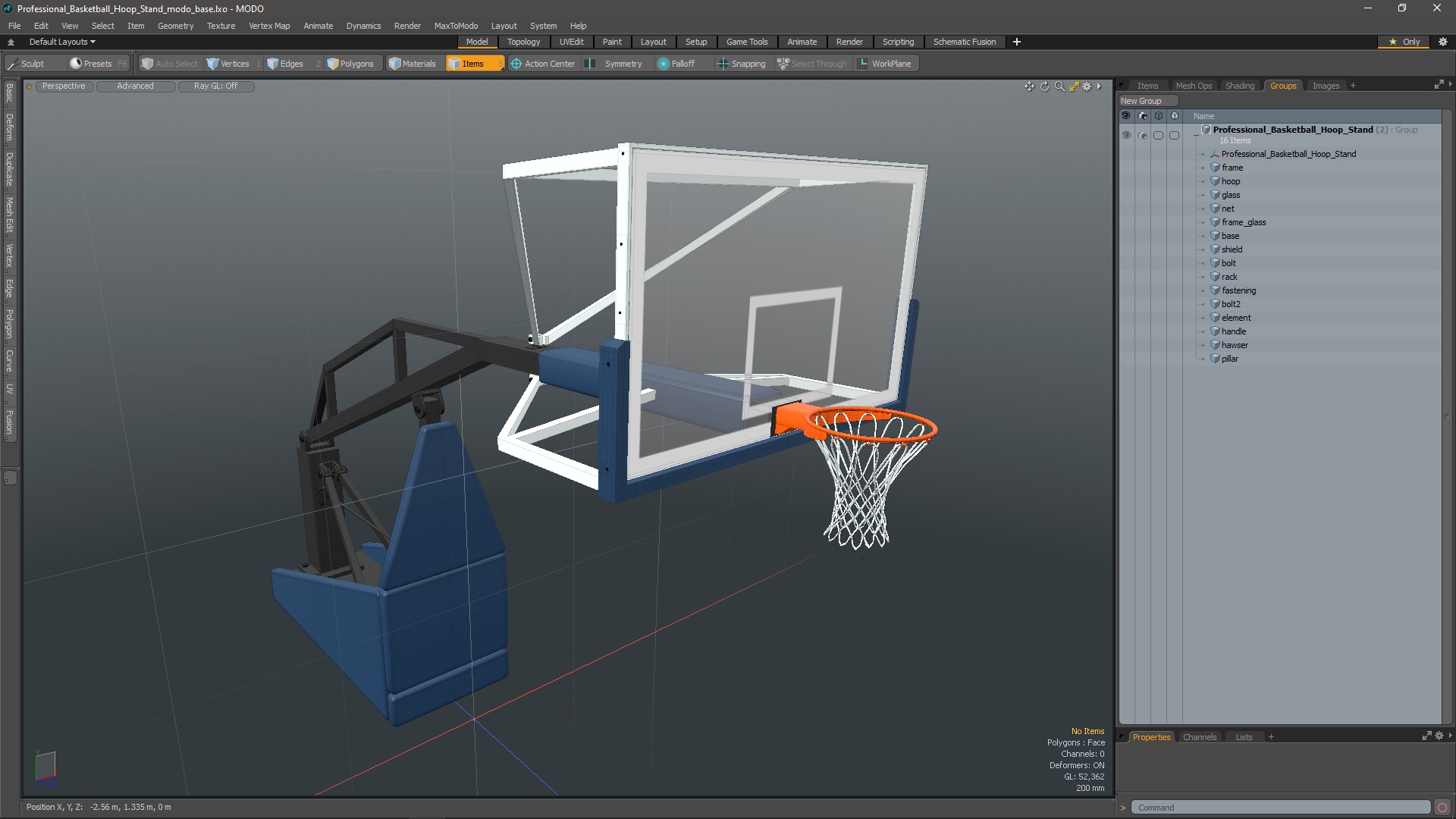Open the Geometry menu
Image resolution: width=1456 pixels, height=819 pixels.
point(175,26)
